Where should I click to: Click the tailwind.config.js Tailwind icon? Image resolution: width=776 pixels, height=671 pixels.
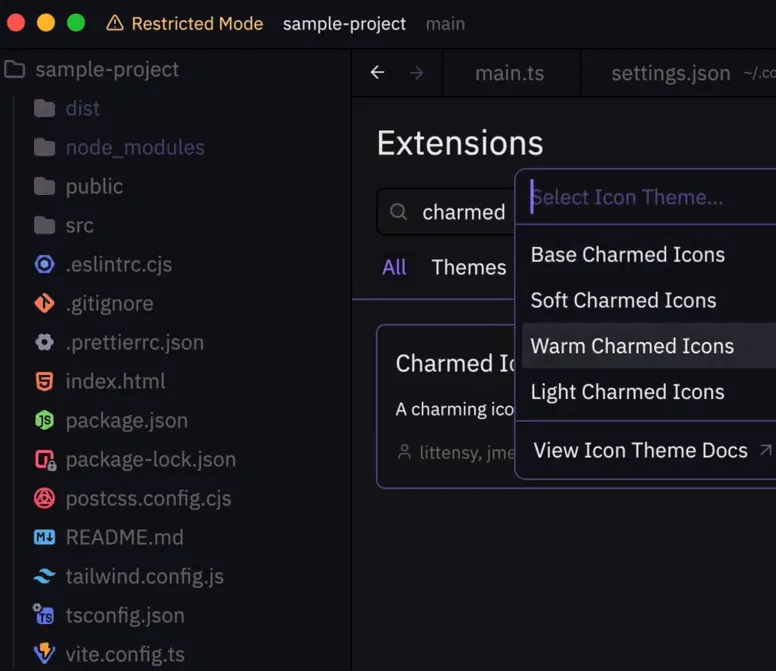pyautogui.click(x=45, y=576)
